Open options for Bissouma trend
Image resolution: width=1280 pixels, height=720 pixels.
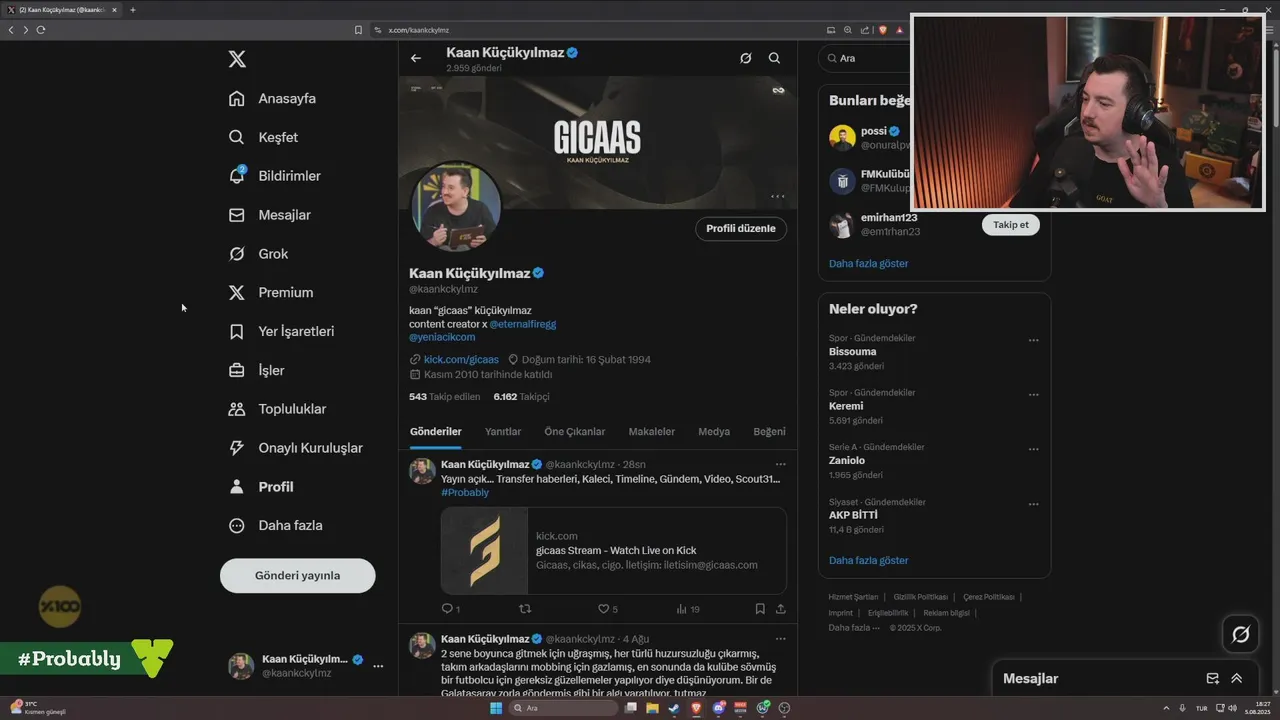pos(1034,340)
